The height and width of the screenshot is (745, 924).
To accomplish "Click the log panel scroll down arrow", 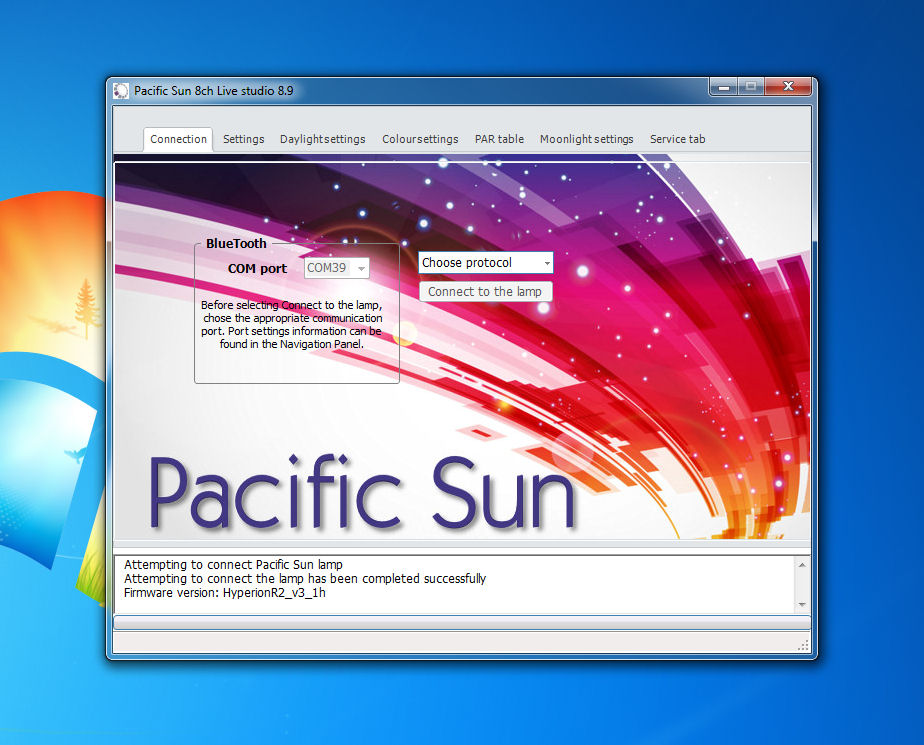I will click(x=802, y=605).
